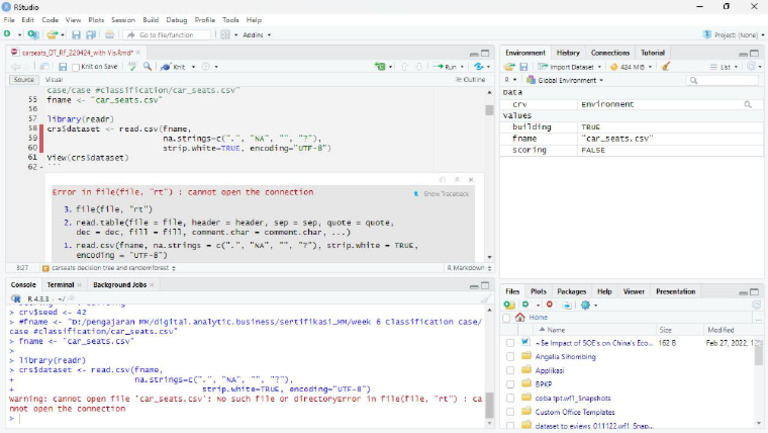Expand the Global Environment dropdown
Image resolution: width=768 pixels, height=433 pixels.
point(565,80)
